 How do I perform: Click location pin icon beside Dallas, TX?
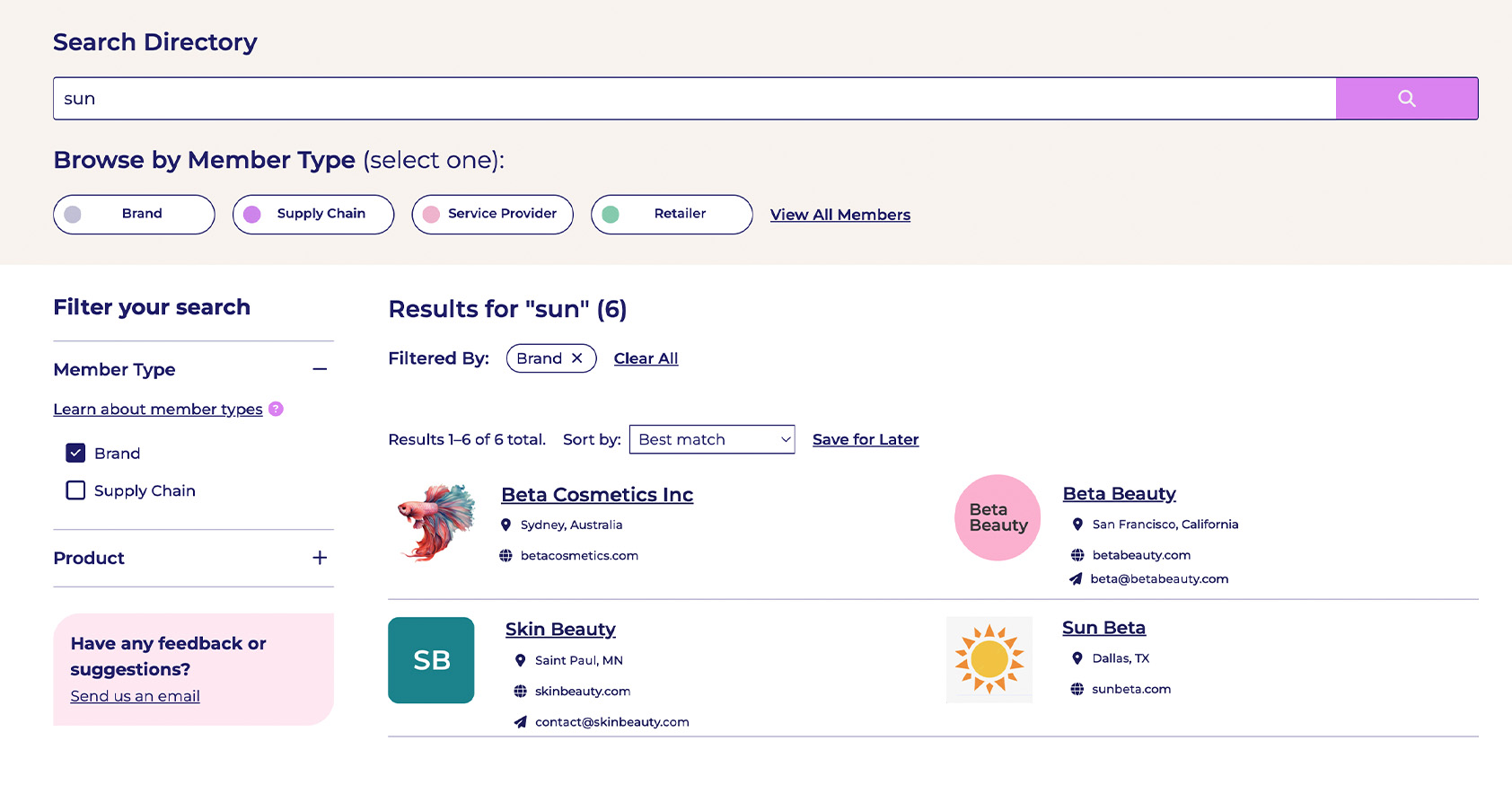point(1077,658)
